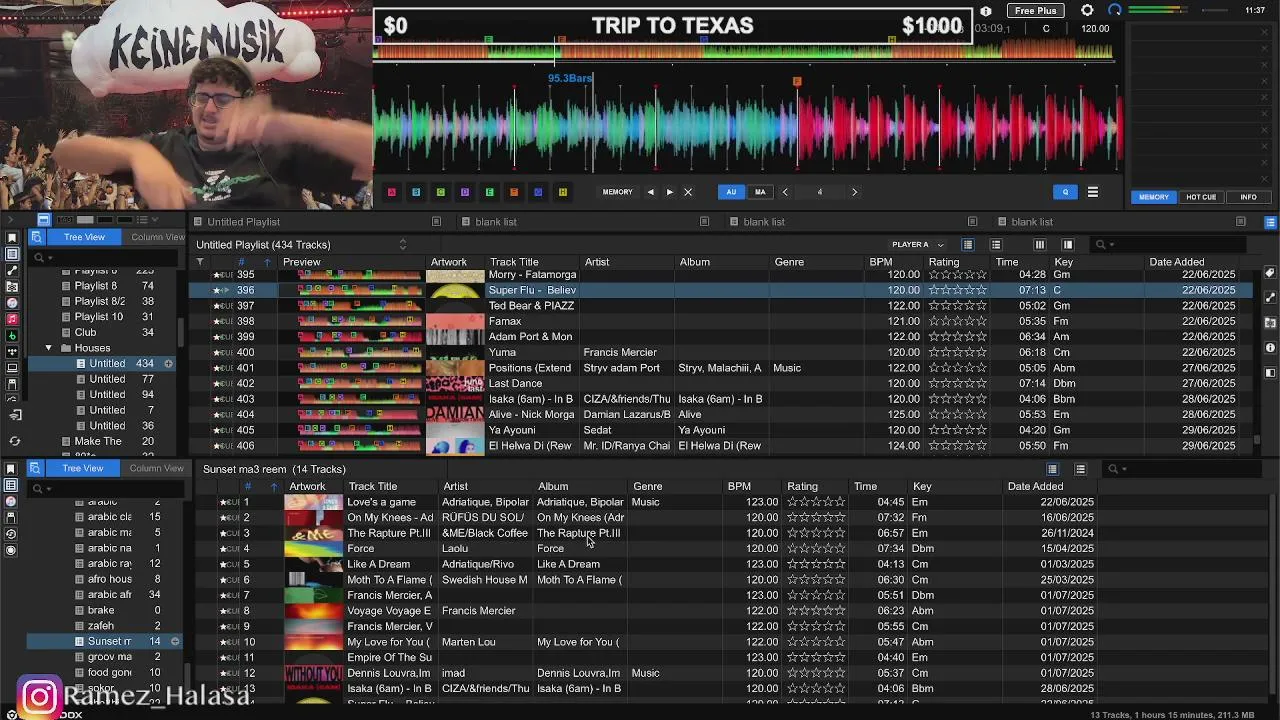Decrease the loop beat count
1280x720 pixels.
(785, 192)
